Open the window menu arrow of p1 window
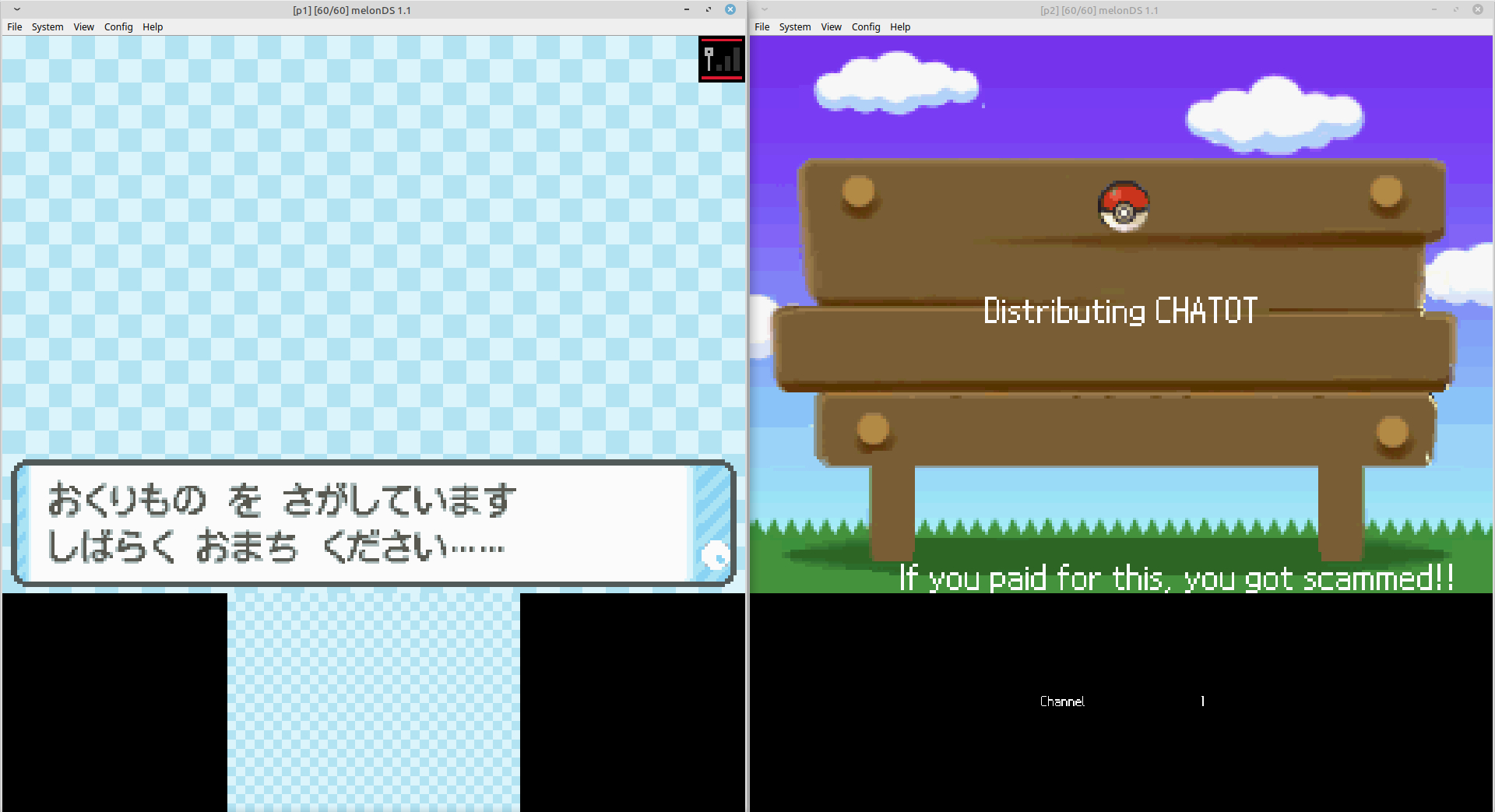Screen dimensions: 1495x812 coord(17,9)
